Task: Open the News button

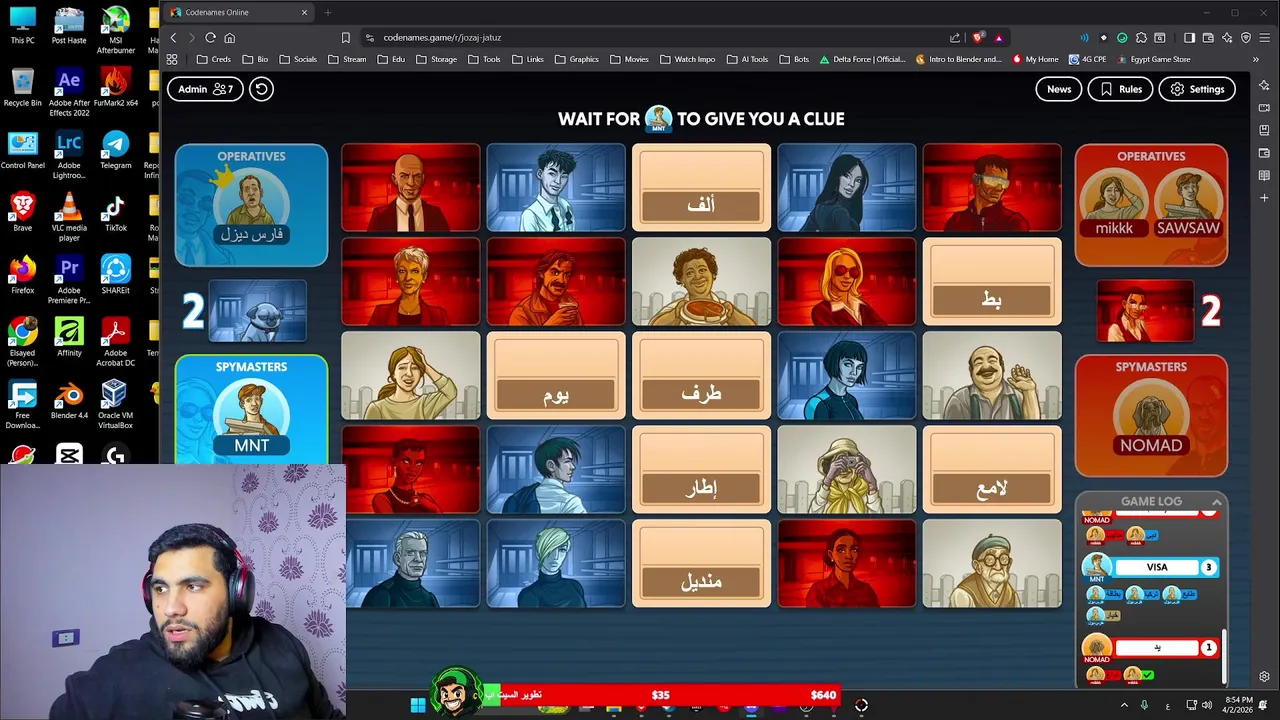Action: (x=1059, y=89)
